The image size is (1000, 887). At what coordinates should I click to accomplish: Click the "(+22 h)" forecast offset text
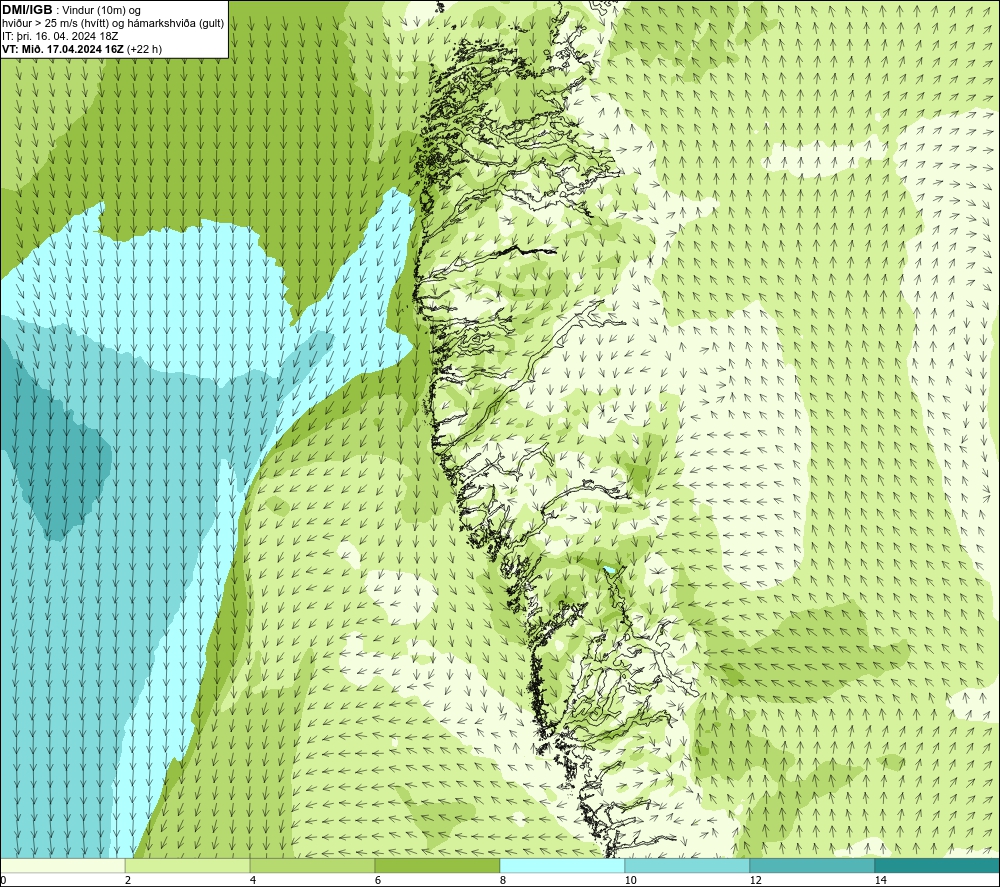pos(145,49)
